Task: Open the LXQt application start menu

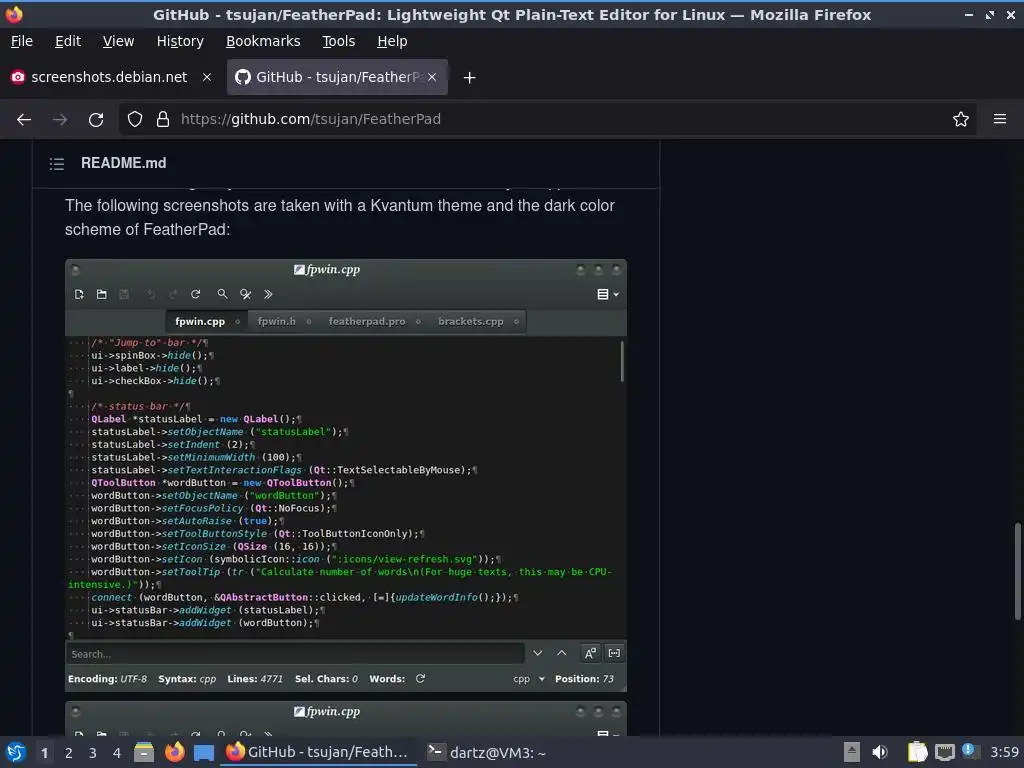Action: click(x=15, y=752)
